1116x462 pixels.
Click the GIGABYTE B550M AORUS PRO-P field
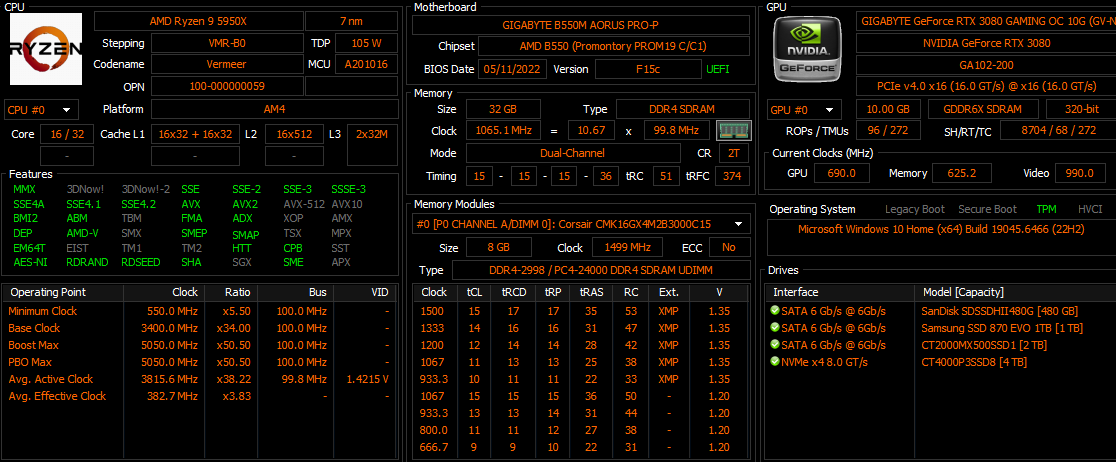581,25
